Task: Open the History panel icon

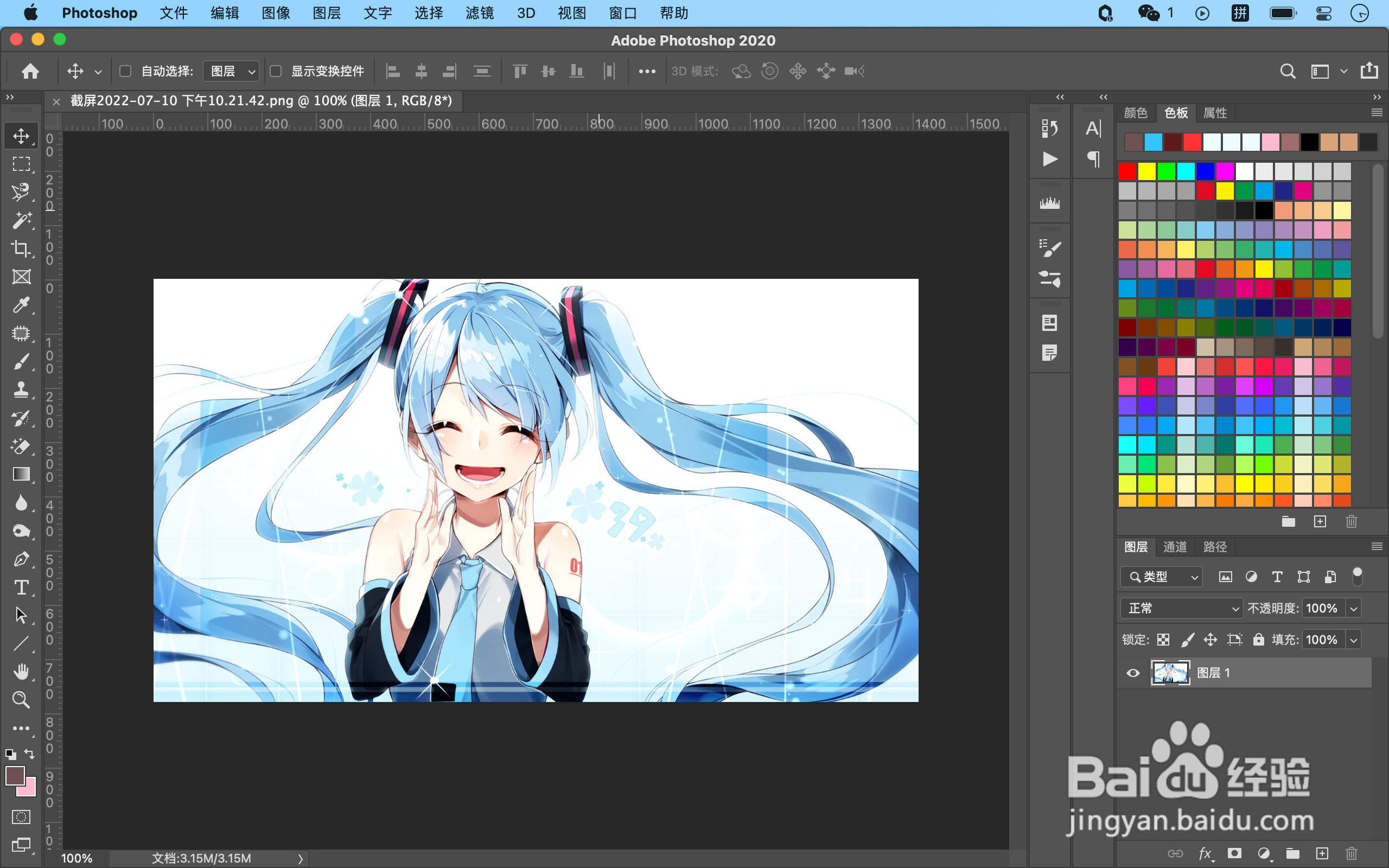Action: tap(1049, 128)
